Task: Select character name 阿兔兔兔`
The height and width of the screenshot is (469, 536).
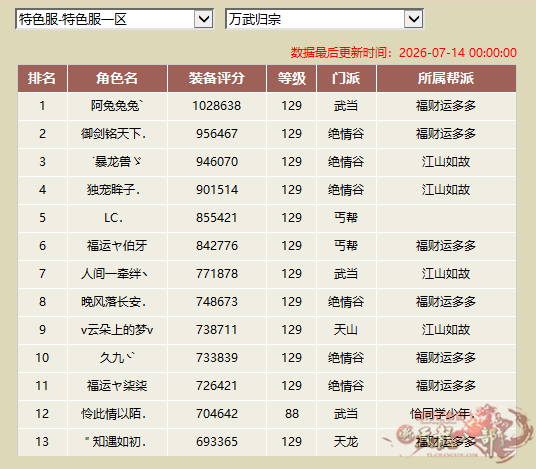Action: coord(117,106)
